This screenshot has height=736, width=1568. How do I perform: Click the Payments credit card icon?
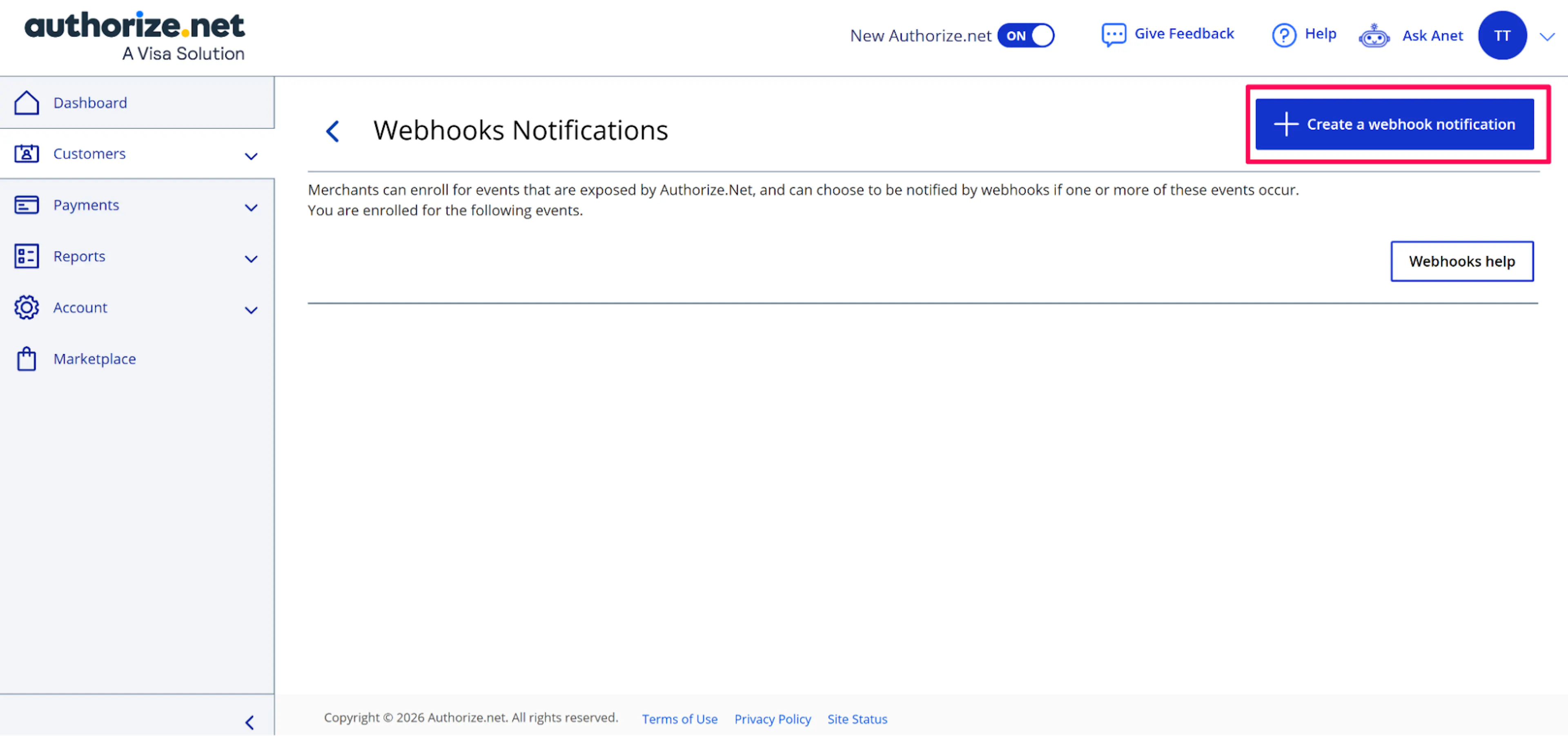[x=26, y=205]
